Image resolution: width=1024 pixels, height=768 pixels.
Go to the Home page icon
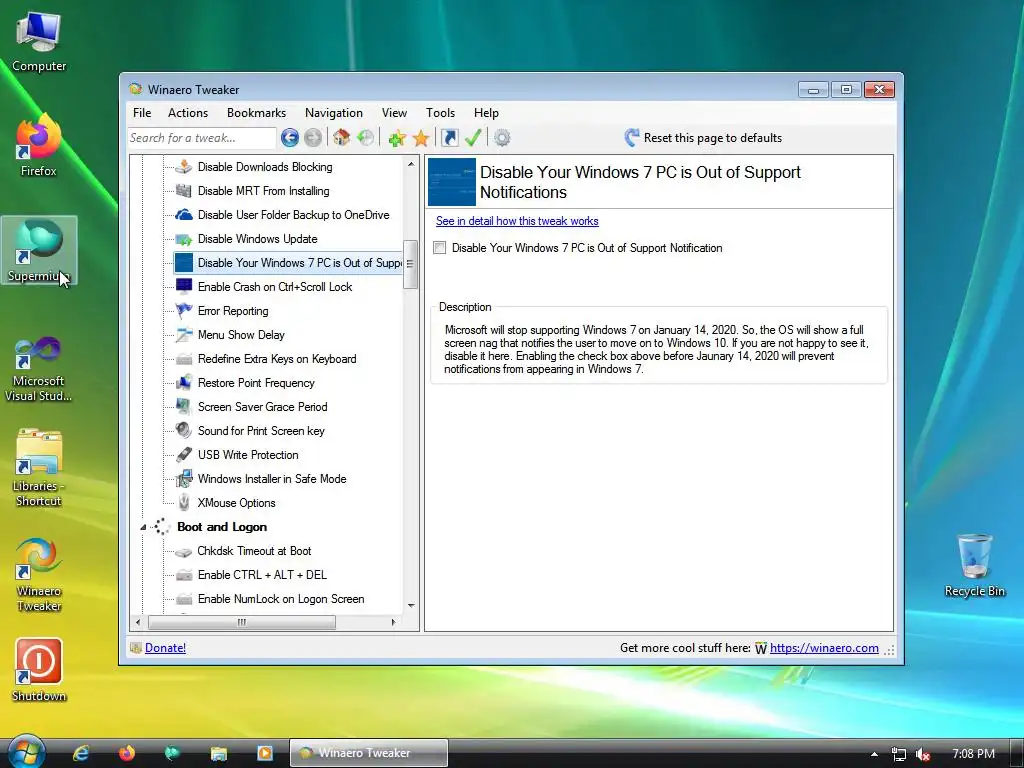point(341,138)
